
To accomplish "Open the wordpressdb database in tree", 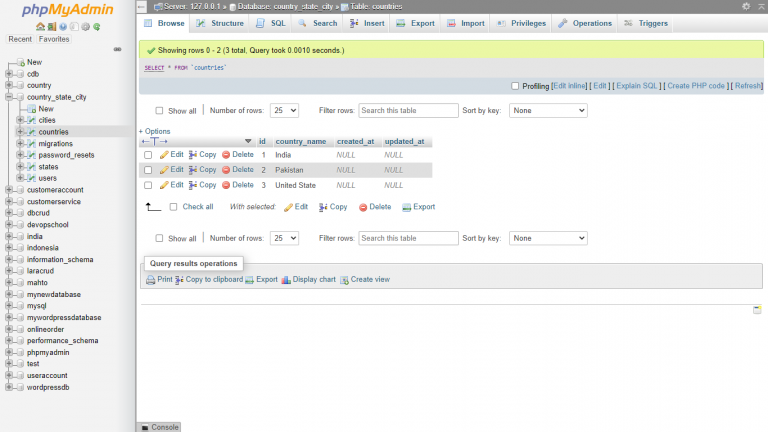I will tap(48, 387).
